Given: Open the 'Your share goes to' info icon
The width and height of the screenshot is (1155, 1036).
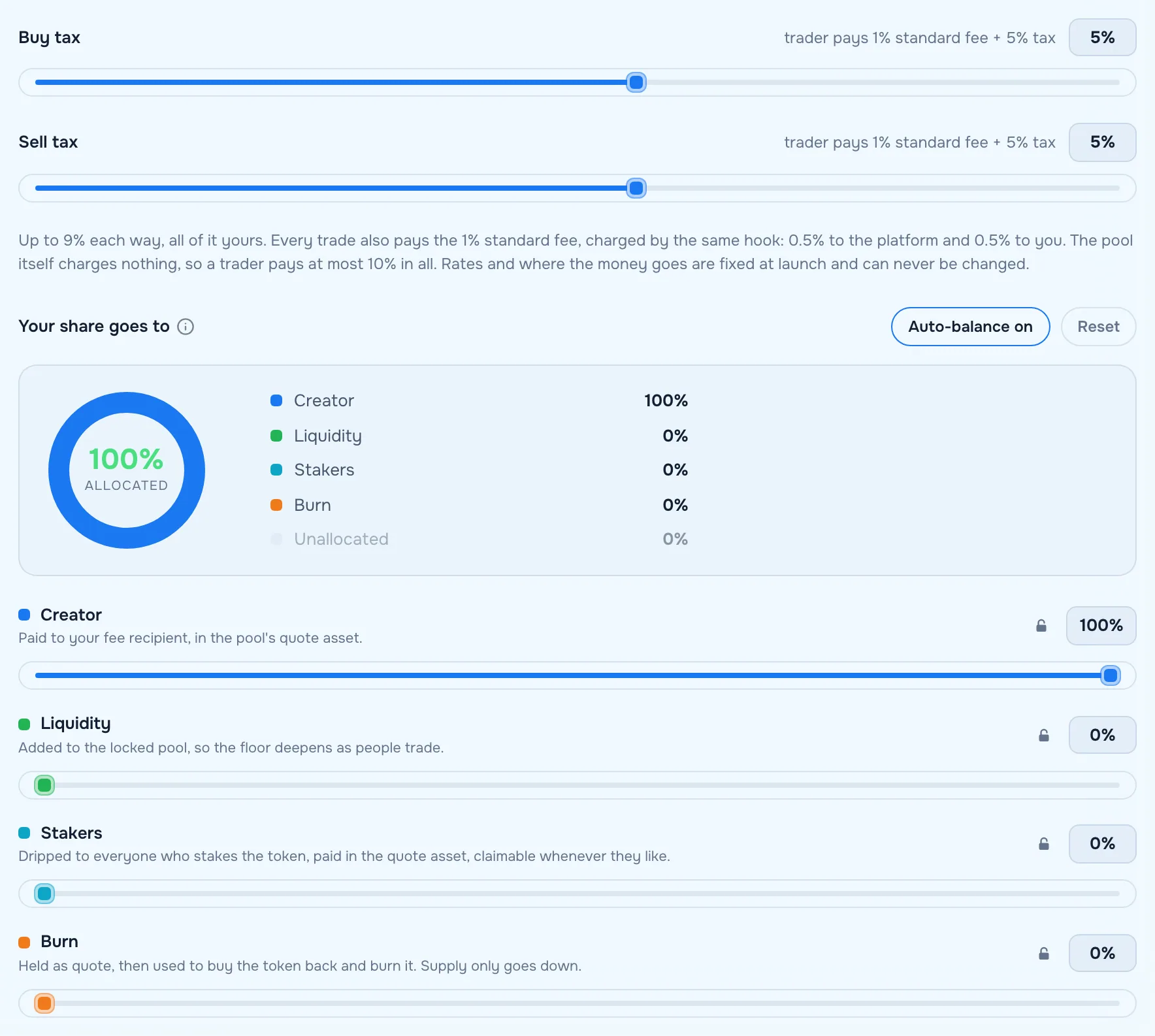Looking at the screenshot, I should 186,327.
